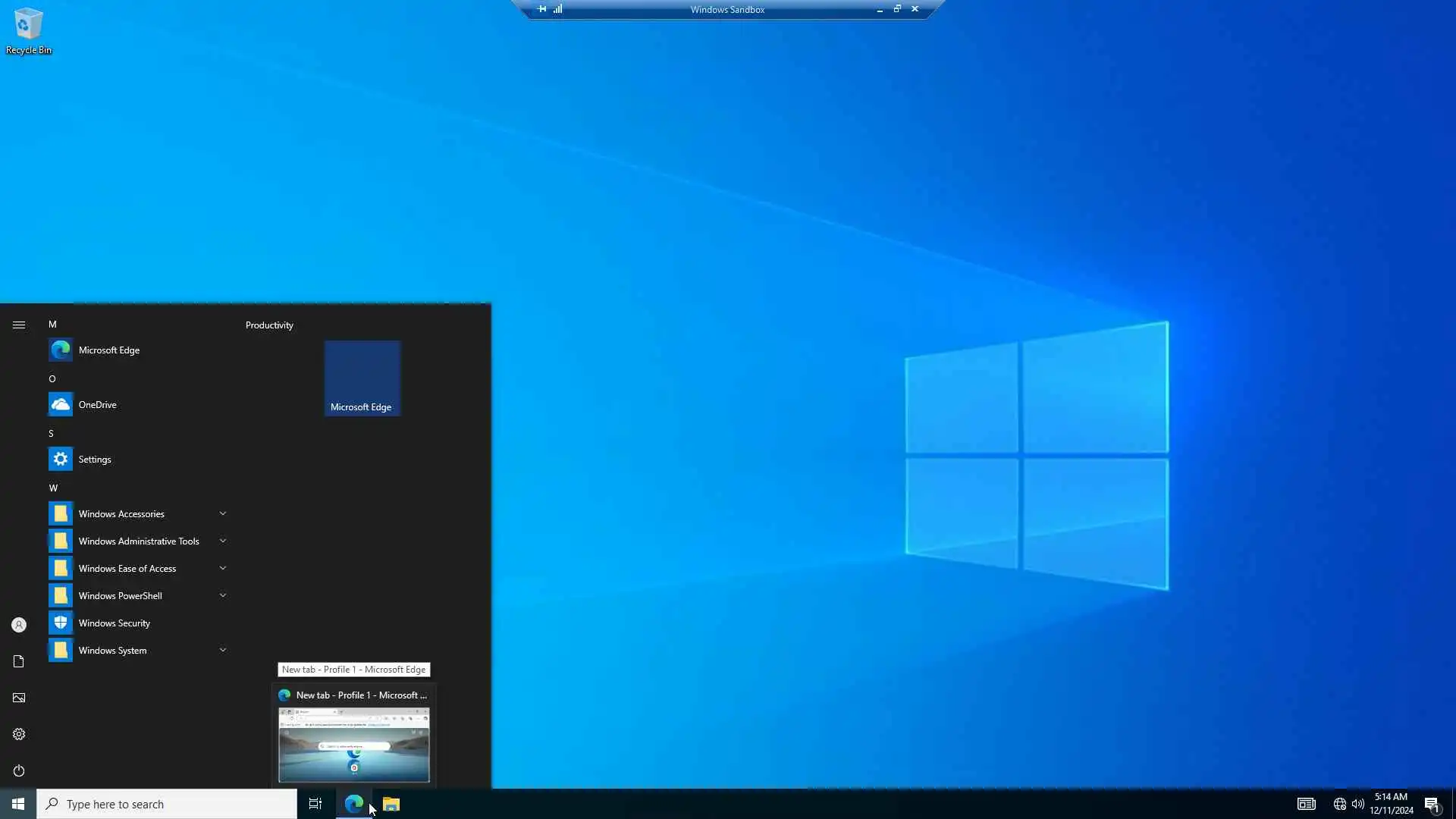Screen dimensions: 1456x819
Task: Expand Windows PowerShell folder
Action: [120, 595]
